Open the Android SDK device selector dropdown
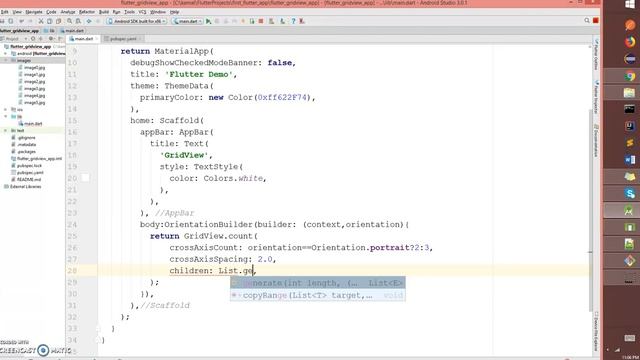 pyautogui.click(x=136, y=21)
